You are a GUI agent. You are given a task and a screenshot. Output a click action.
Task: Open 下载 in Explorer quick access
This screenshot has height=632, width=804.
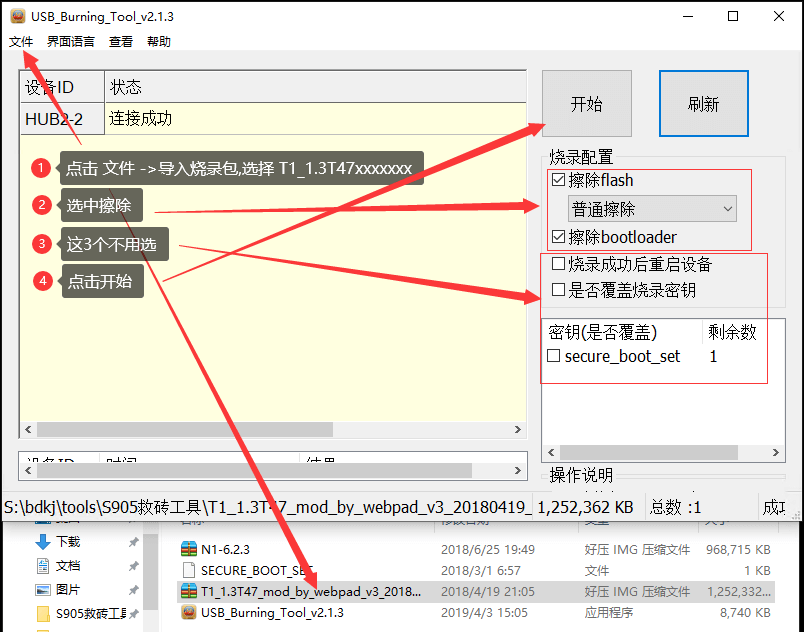click(x=68, y=542)
